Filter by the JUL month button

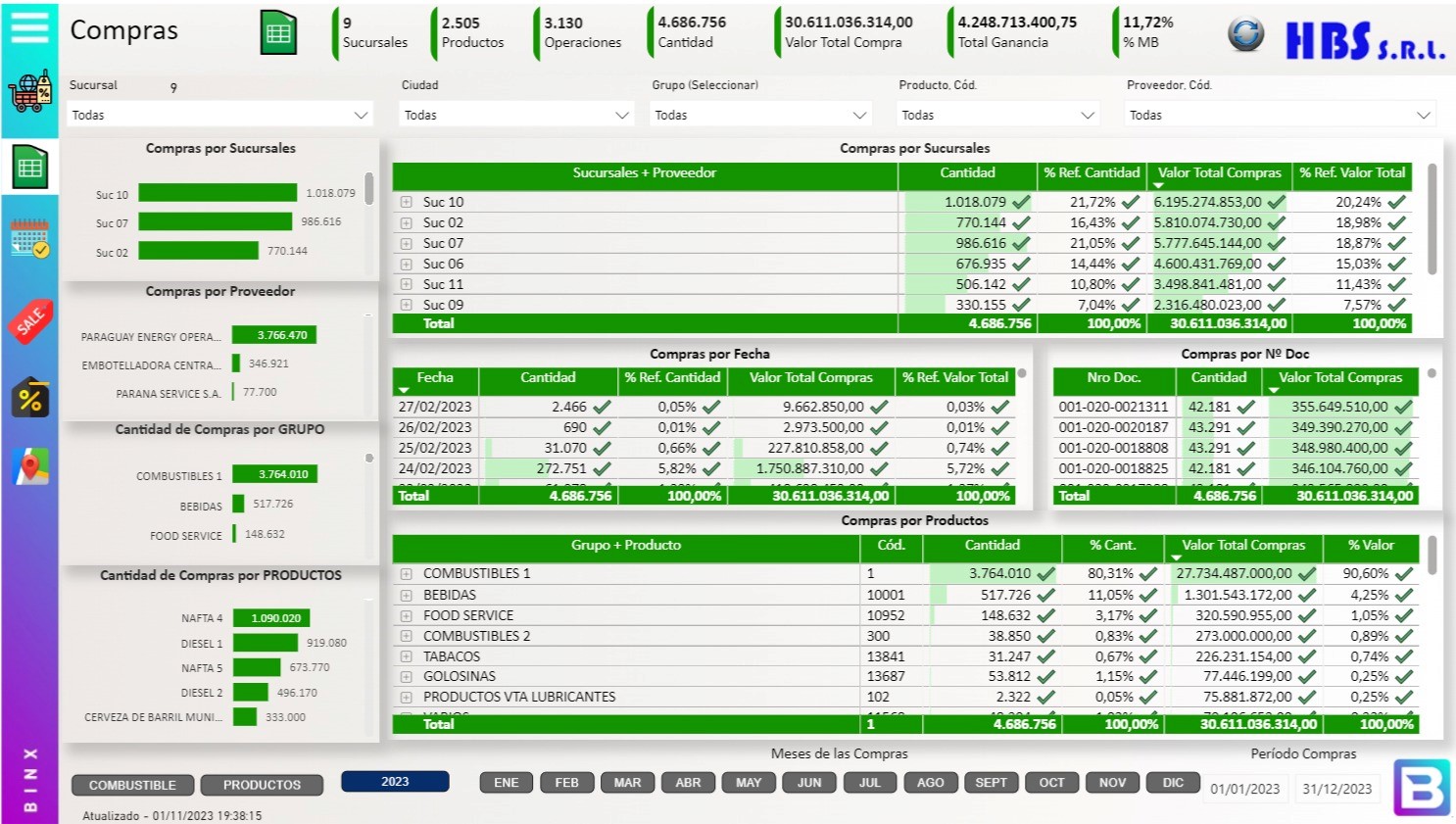(870, 782)
